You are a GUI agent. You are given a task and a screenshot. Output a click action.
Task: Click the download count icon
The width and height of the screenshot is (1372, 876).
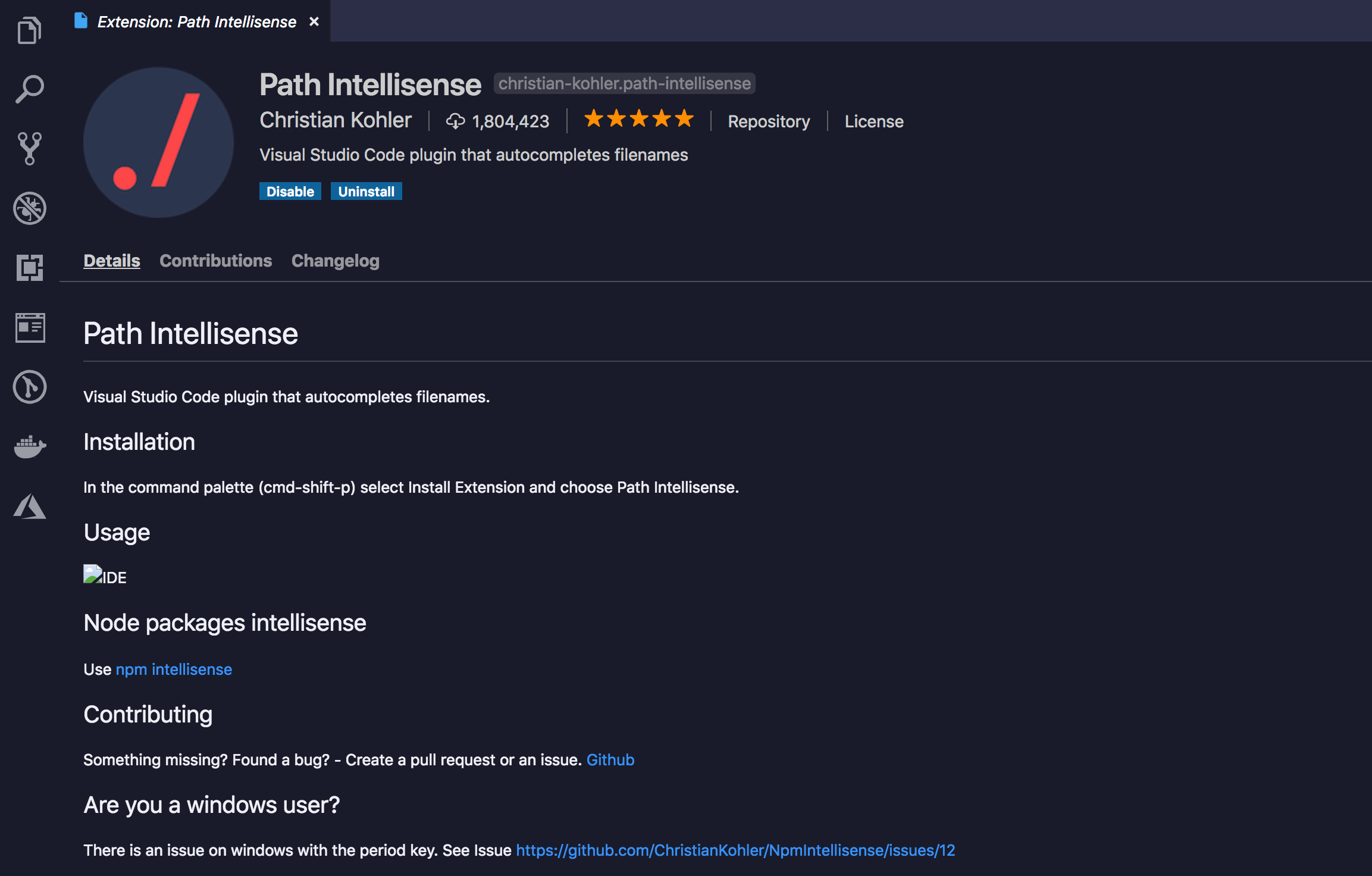pos(456,121)
